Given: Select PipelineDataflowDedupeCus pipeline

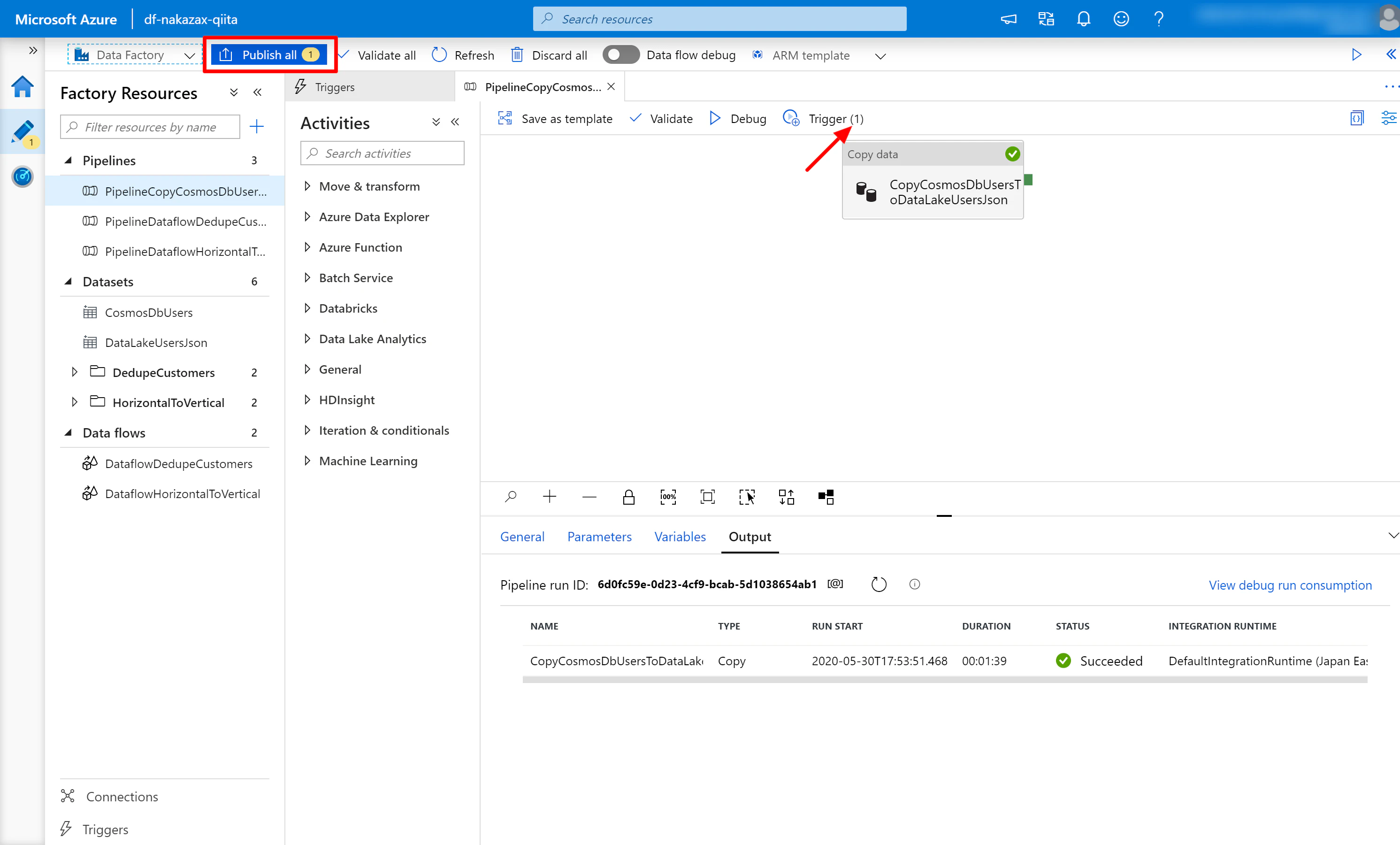Looking at the screenshot, I should [x=164, y=221].
